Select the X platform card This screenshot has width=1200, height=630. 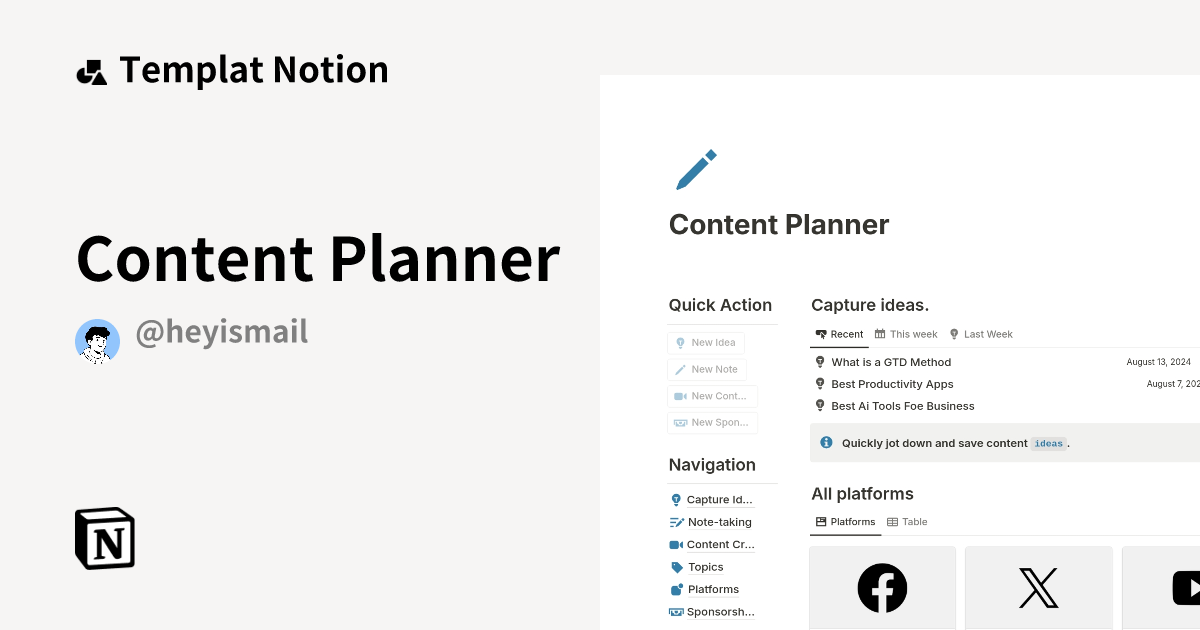click(1038, 588)
